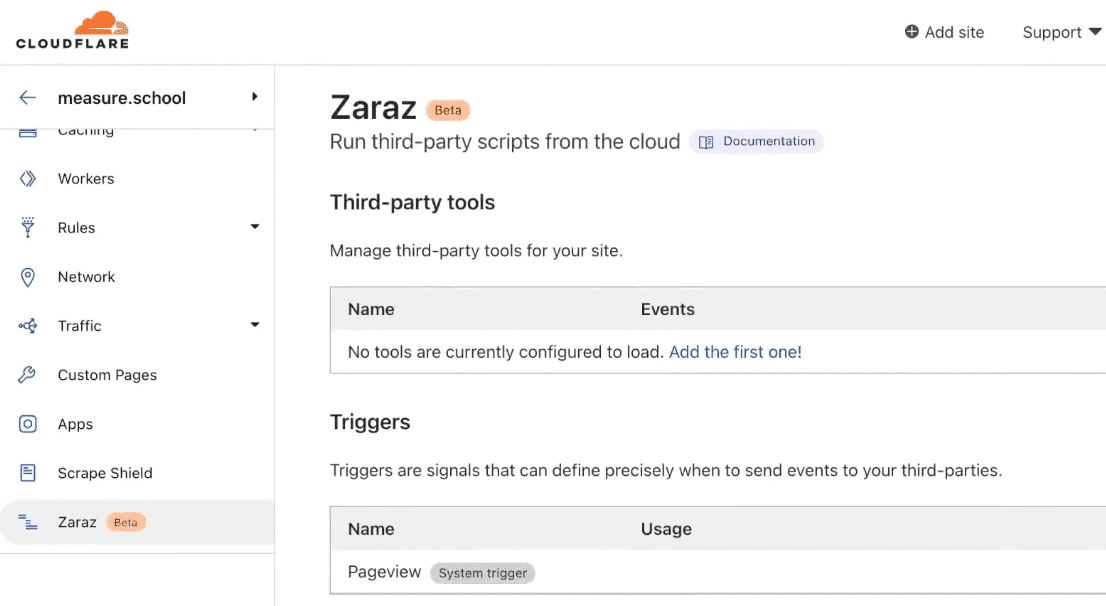The height and width of the screenshot is (606, 1106).
Task: Select the Scrape Shield document icon
Action: click(28, 472)
